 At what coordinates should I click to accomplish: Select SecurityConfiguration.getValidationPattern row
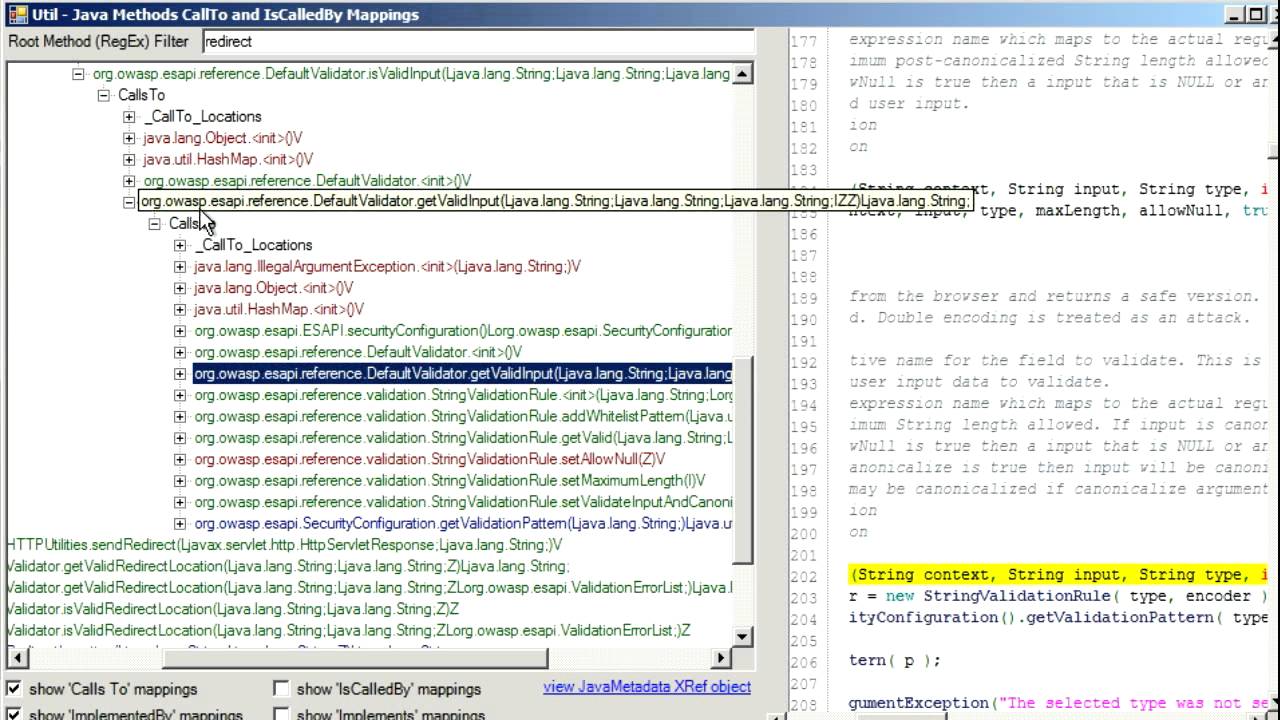463,524
